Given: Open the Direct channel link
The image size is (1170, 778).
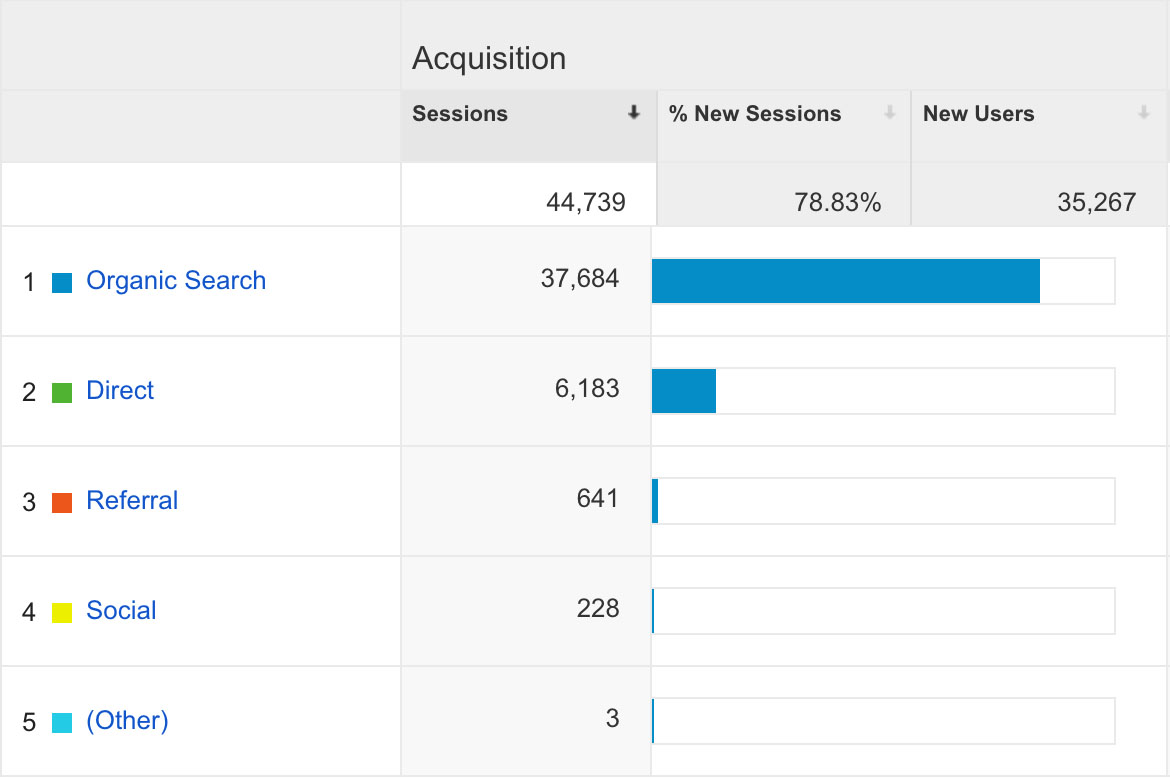Looking at the screenshot, I should (x=120, y=391).
